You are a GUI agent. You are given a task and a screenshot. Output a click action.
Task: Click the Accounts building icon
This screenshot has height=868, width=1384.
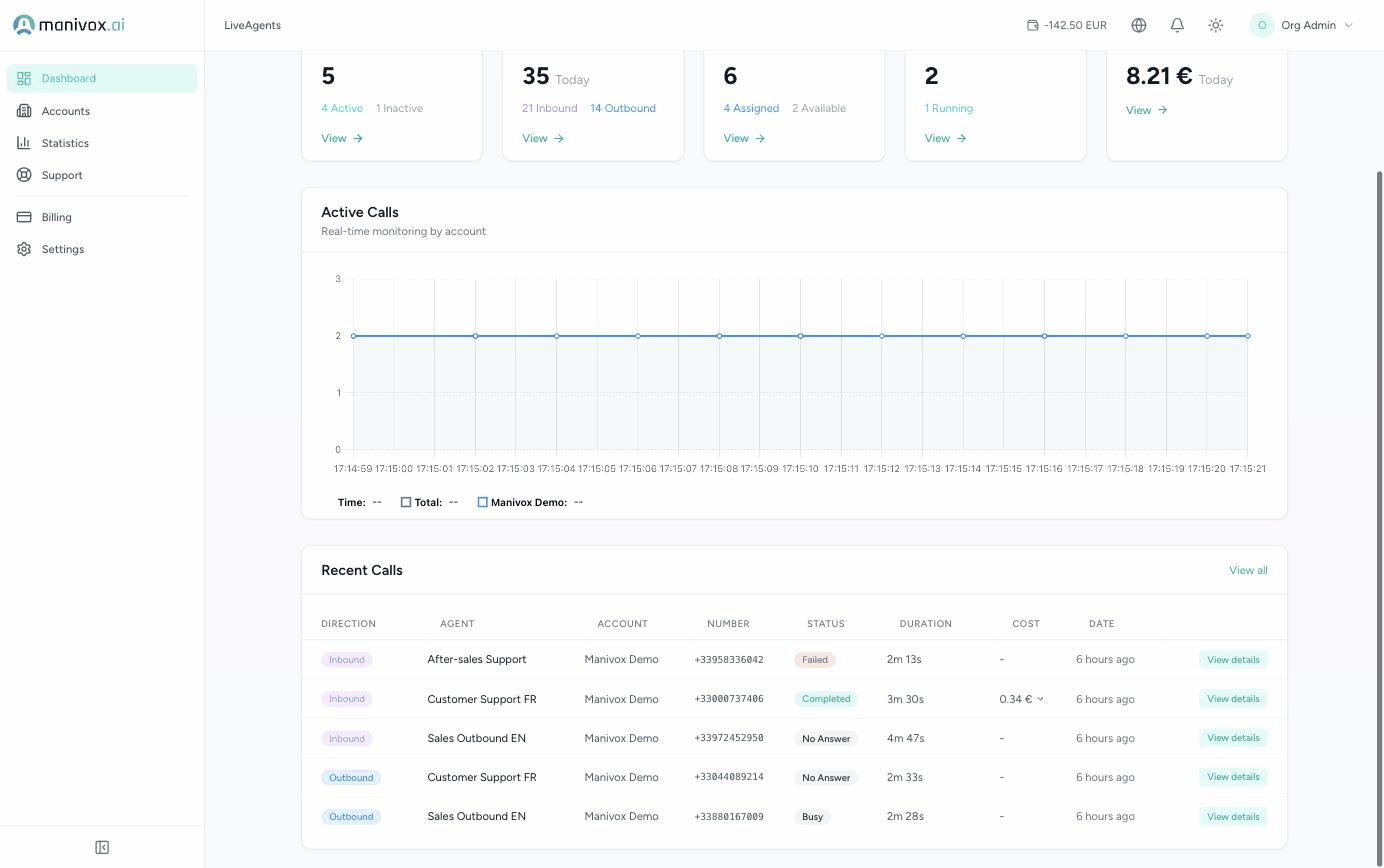[24, 111]
